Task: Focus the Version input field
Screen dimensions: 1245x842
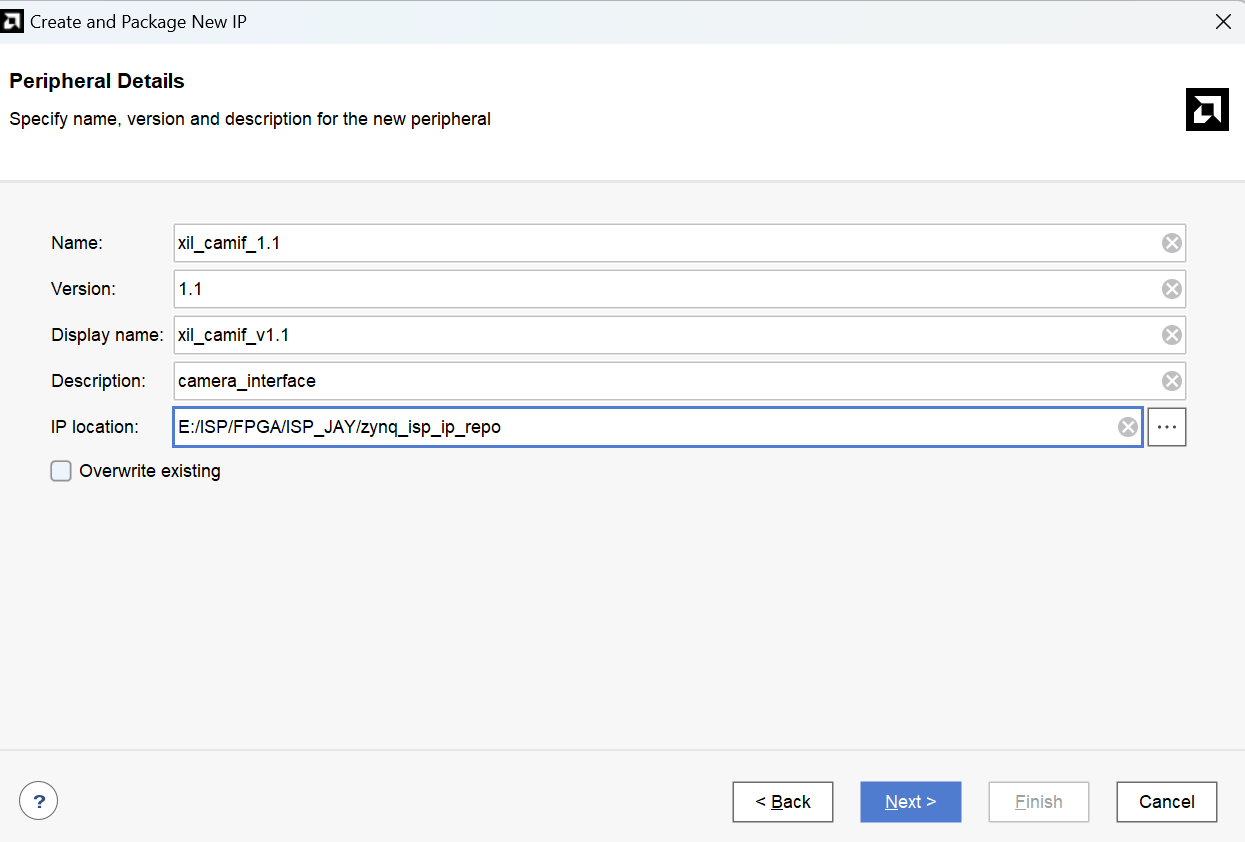Action: coord(660,289)
